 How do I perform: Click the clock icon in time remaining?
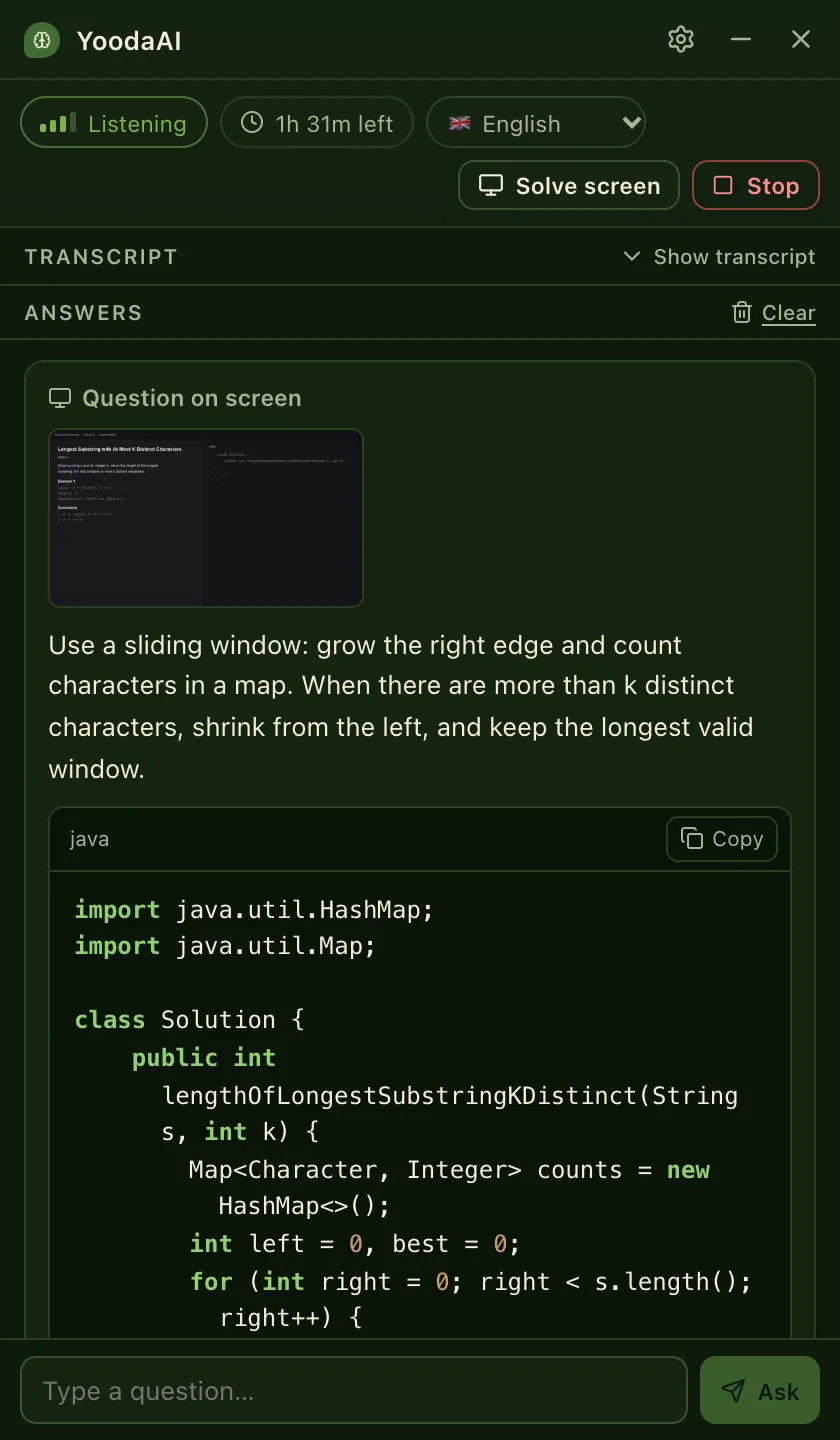coord(253,123)
